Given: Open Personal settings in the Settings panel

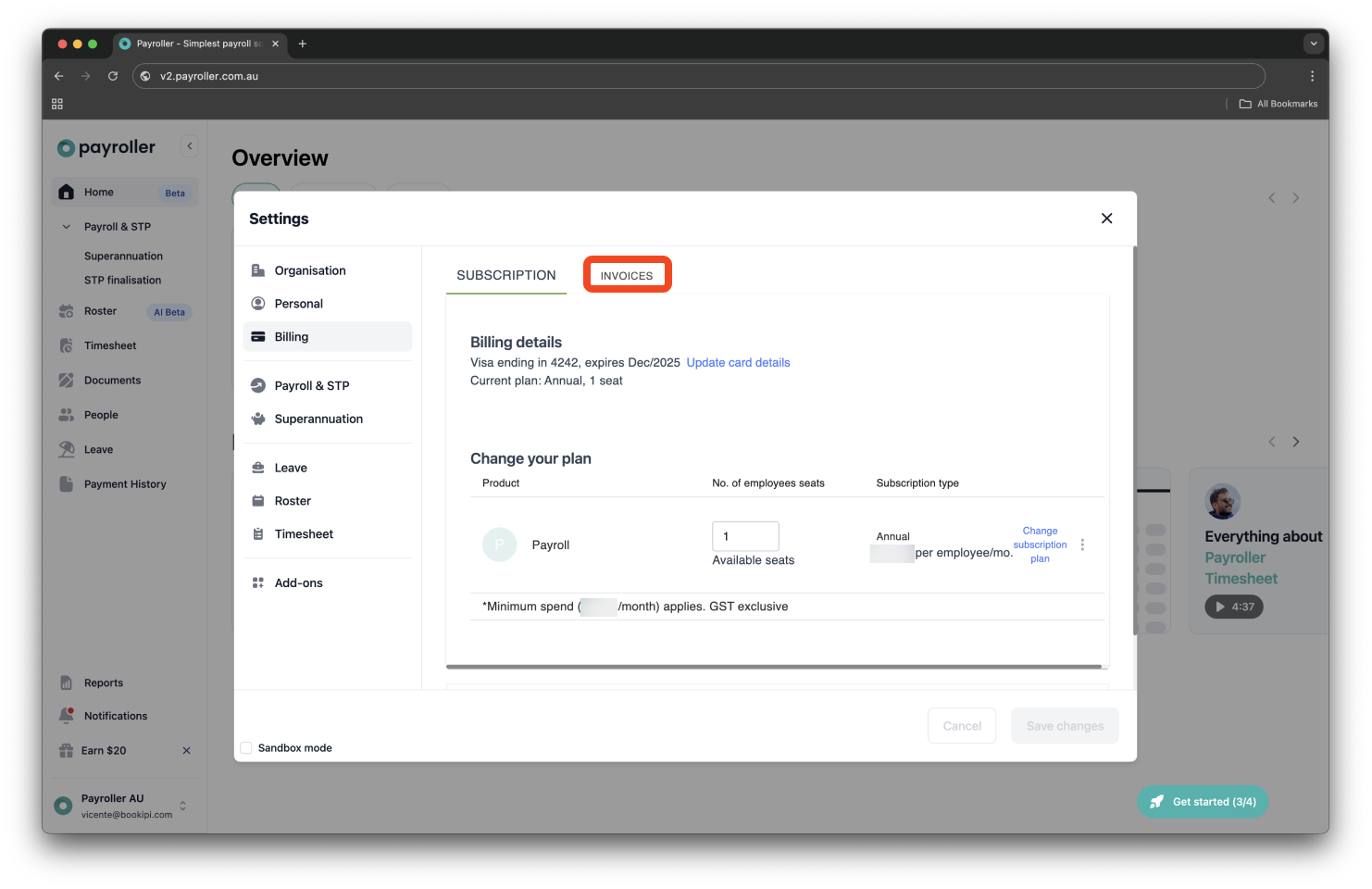Looking at the screenshot, I should tap(298, 303).
